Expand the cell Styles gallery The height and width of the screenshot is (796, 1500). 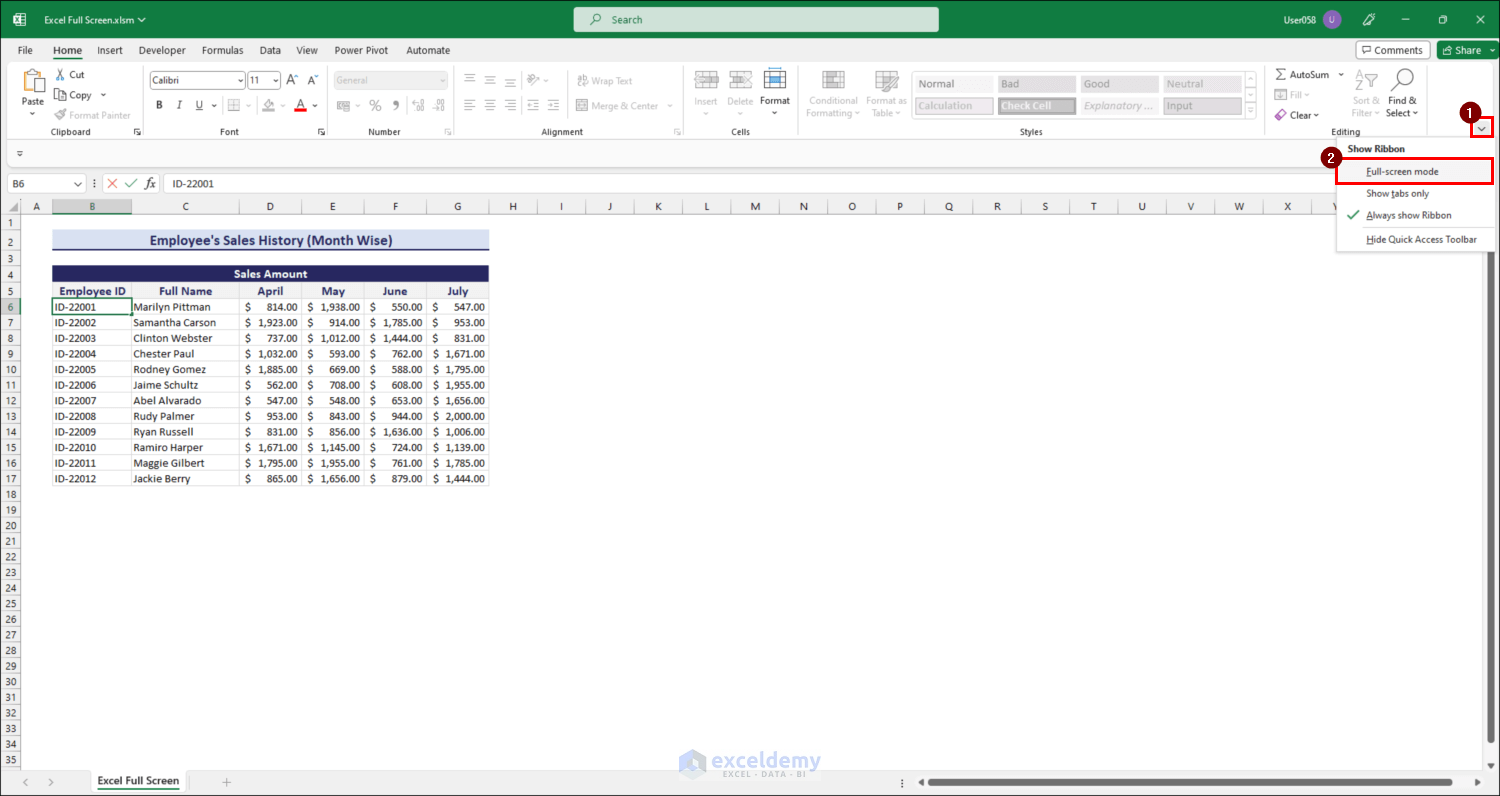coord(1250,109)
